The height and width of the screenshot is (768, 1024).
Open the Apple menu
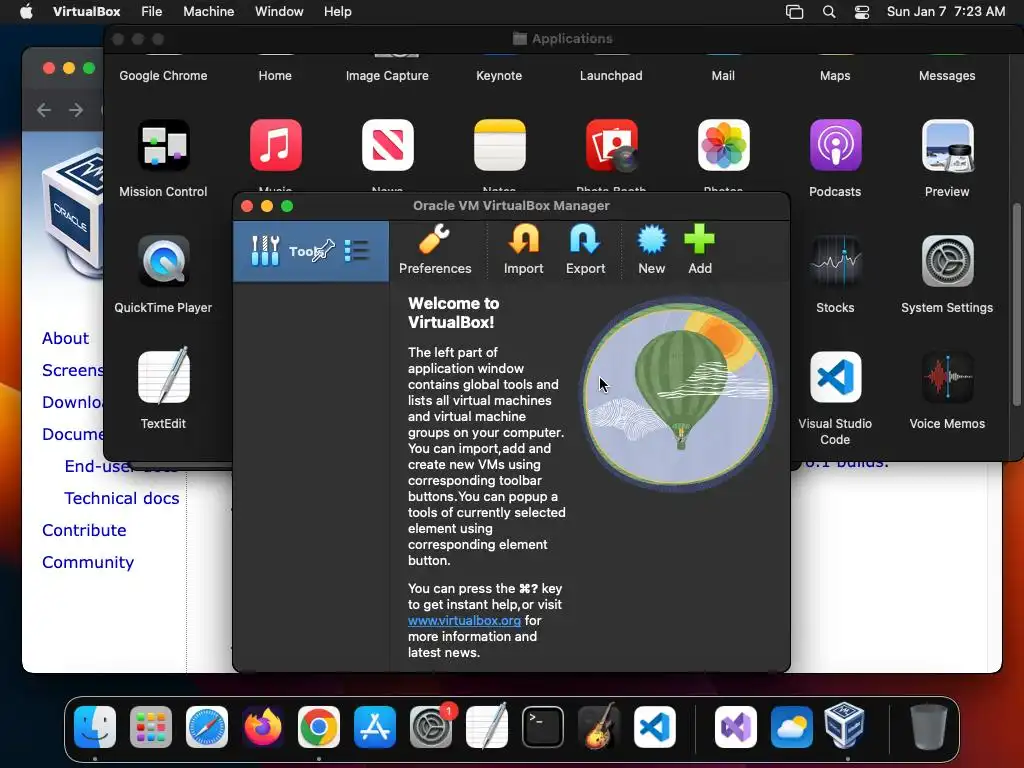pos(26,12)
